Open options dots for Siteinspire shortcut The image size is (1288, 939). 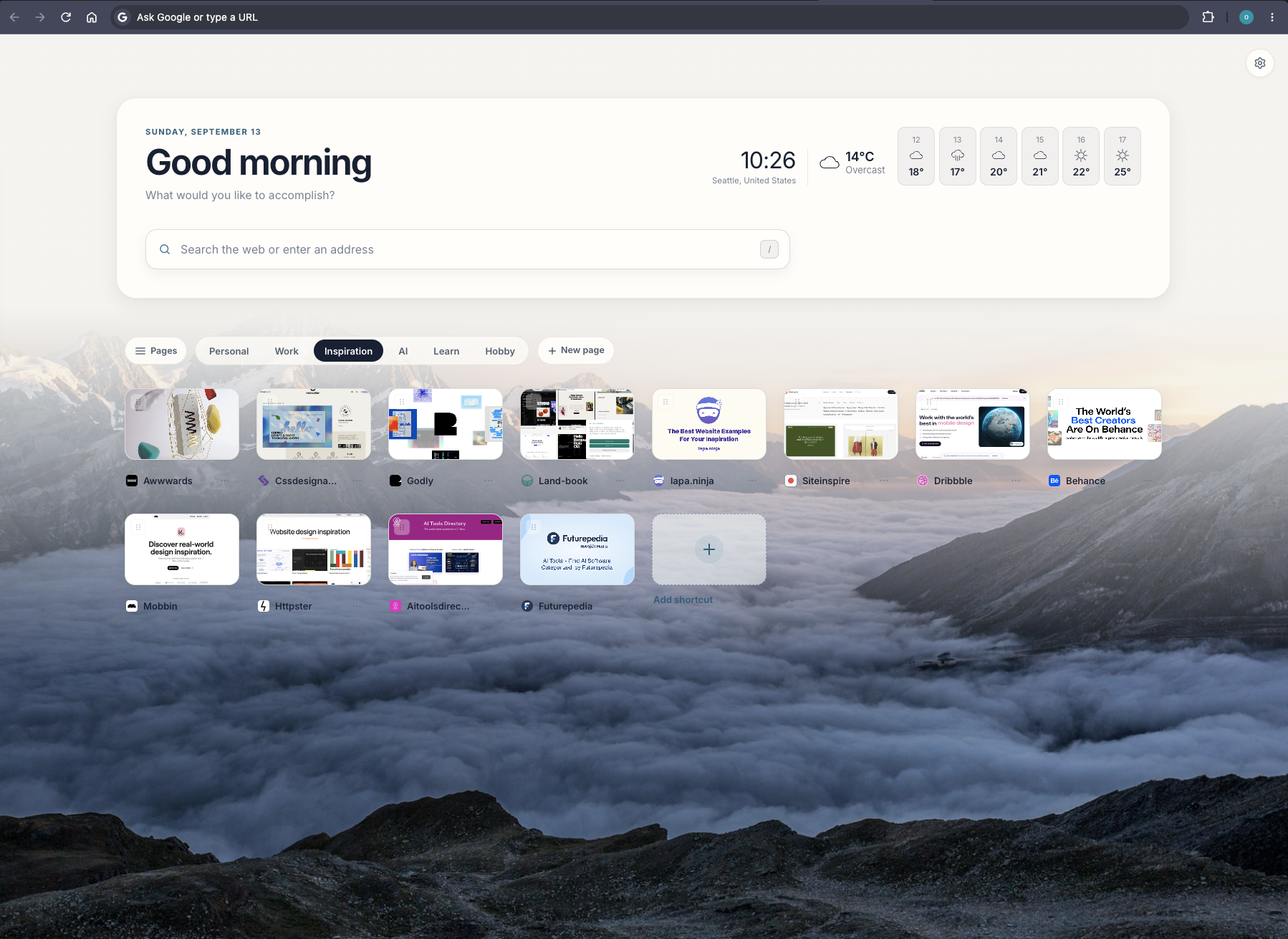pos(884,481)
